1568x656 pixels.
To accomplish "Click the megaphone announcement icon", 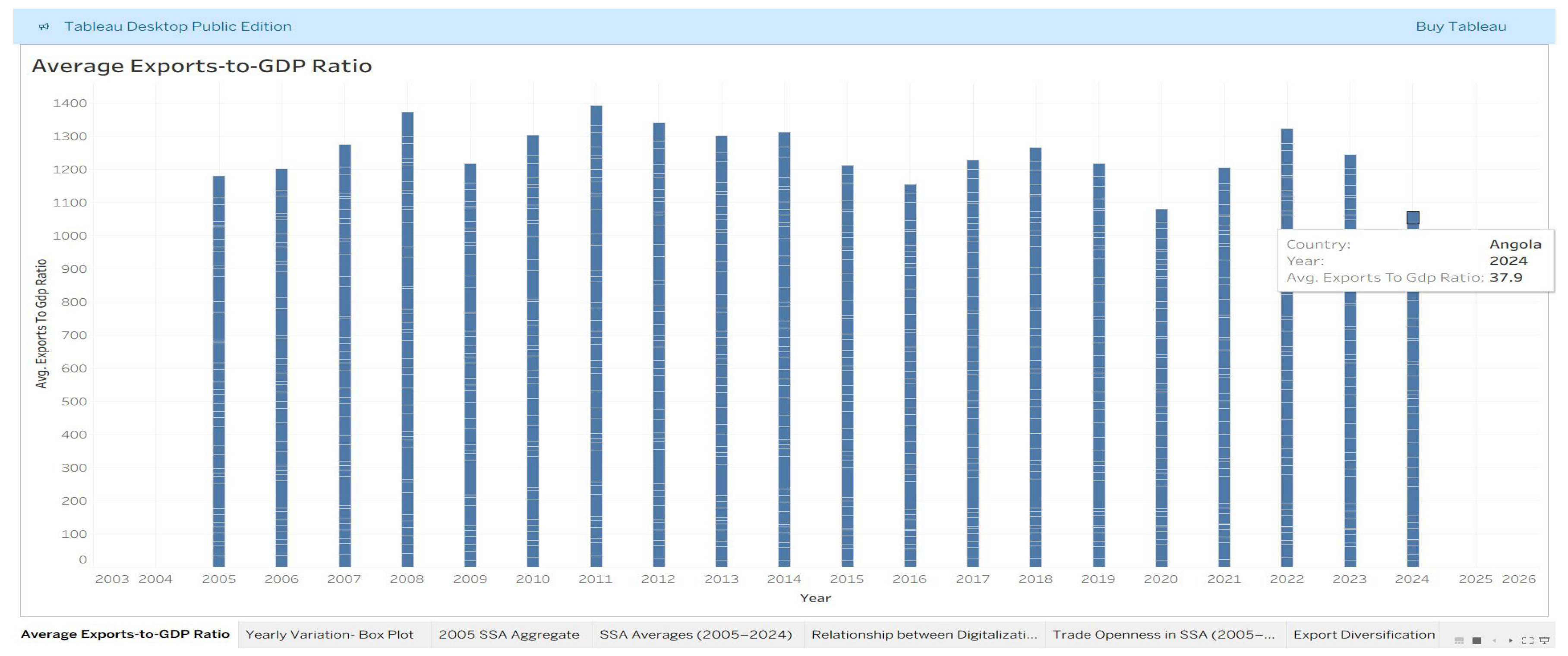I will point(44,26).
